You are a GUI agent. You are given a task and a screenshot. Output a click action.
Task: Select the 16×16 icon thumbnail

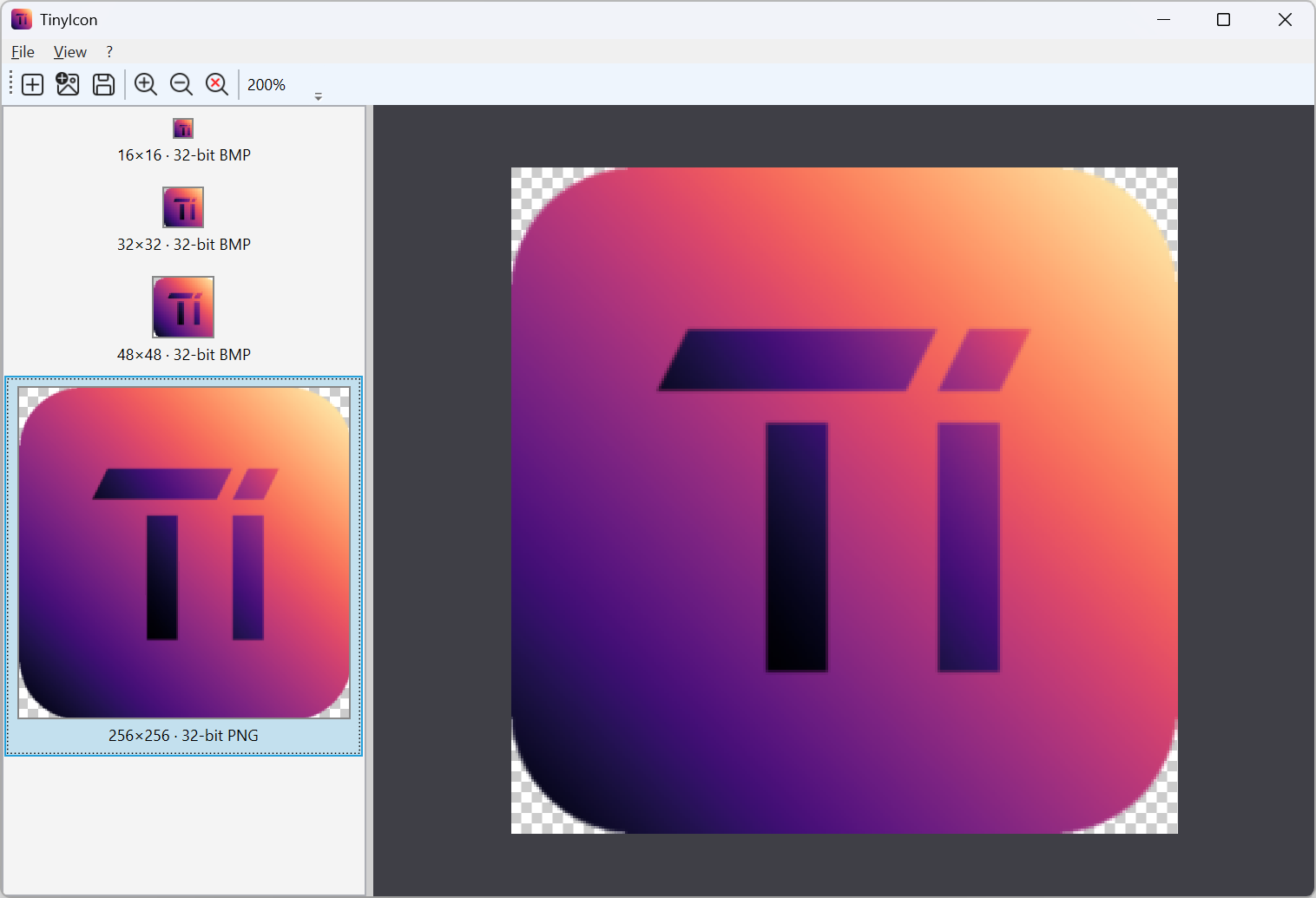tap(183, 128)
